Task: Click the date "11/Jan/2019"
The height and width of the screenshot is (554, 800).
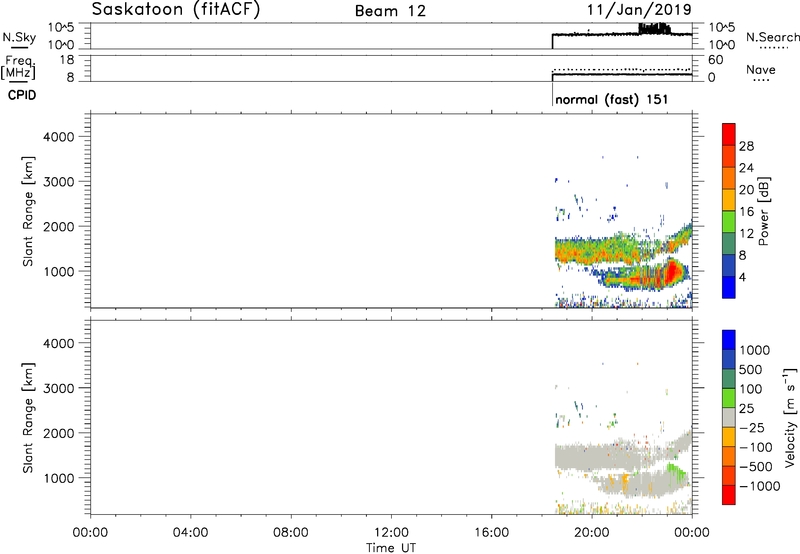Action: [x=639, y=9]
